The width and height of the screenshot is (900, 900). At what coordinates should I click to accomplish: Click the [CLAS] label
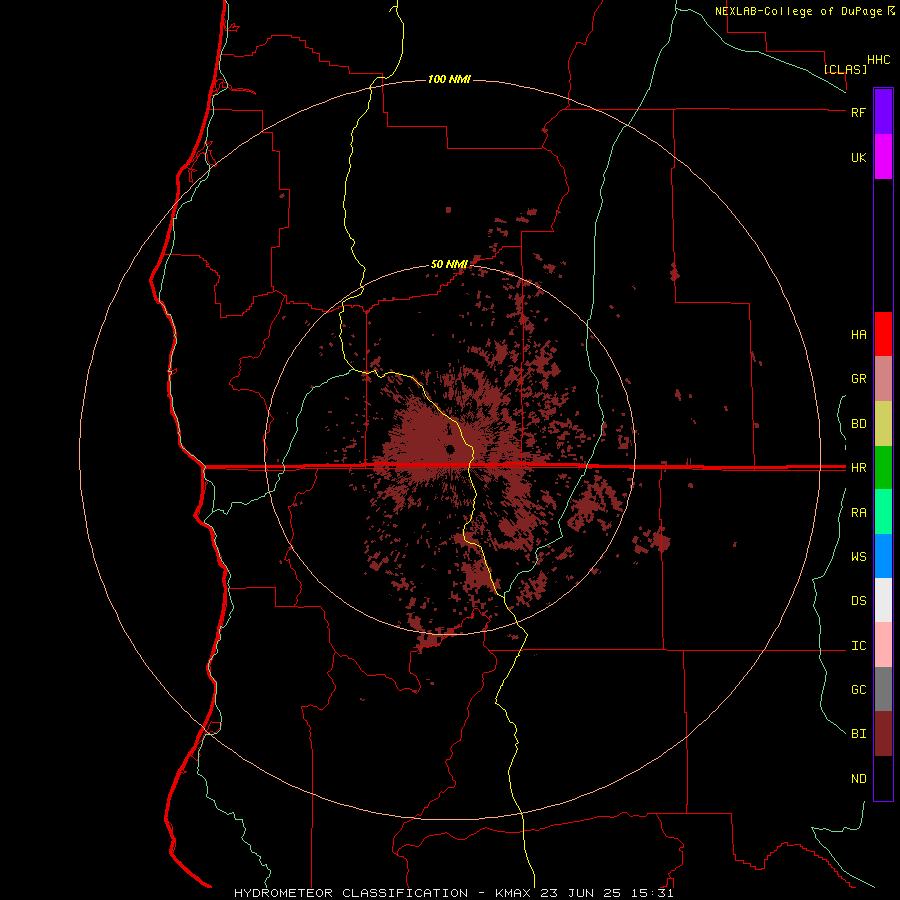(x=845, y=69)
